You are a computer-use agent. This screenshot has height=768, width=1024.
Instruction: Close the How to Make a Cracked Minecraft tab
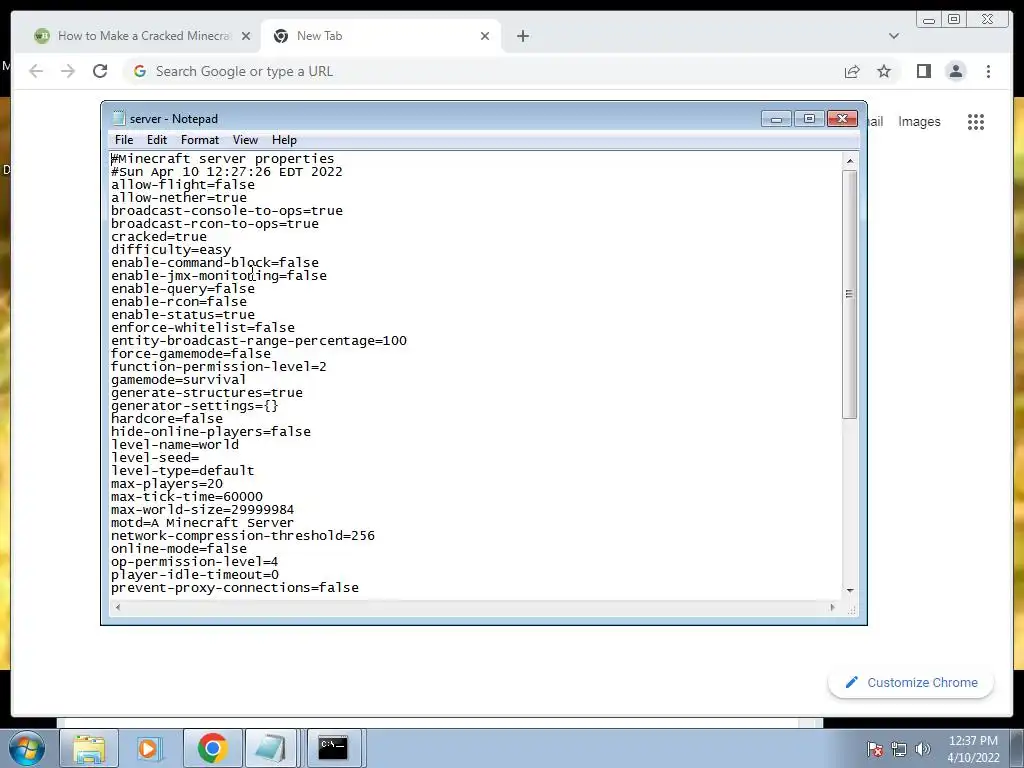tap(246, 36)
